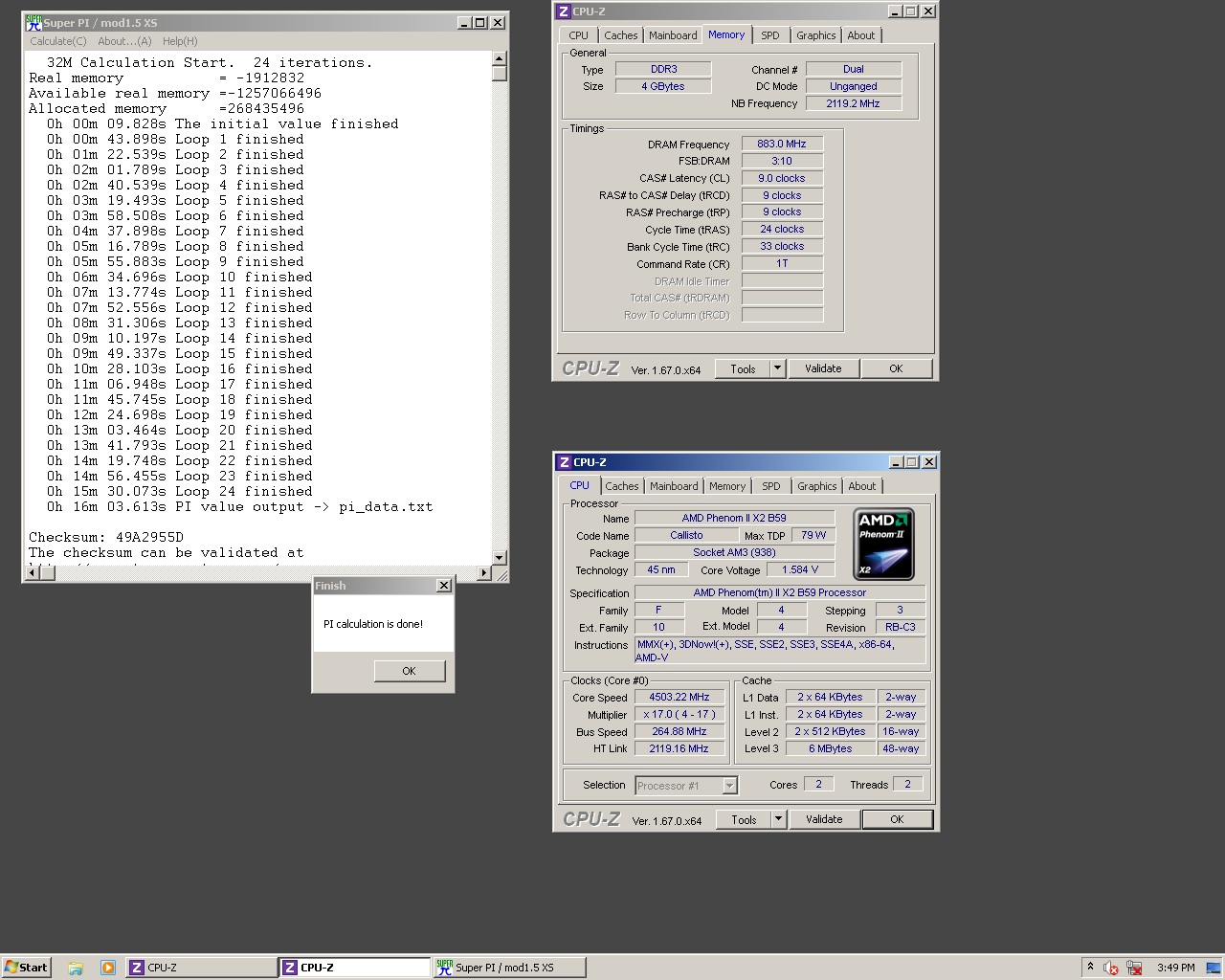Open Calculate(C) menu in Super PI
The width and height of the screenshot is (1225, 980).
[x=57, y=41]
